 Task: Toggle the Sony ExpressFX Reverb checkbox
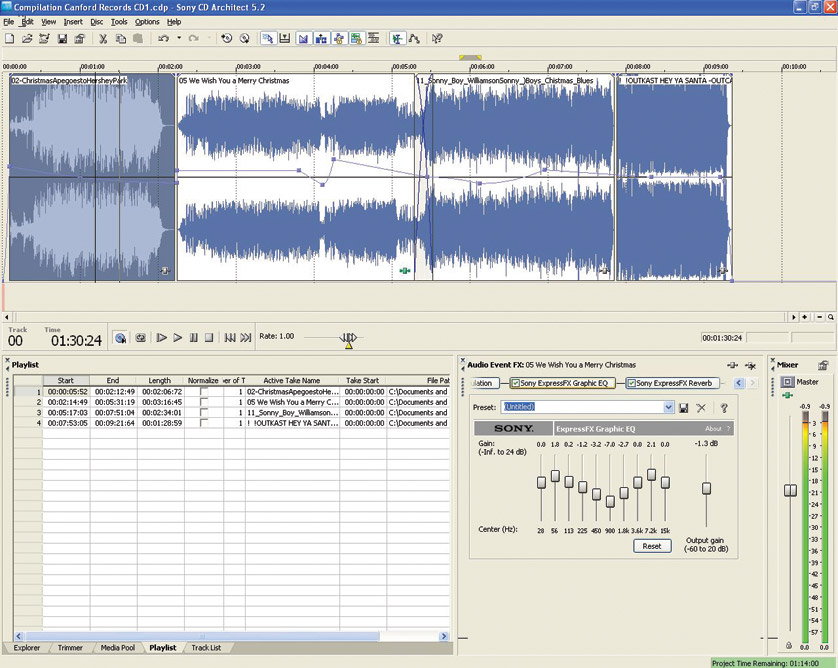coord(632,383)
